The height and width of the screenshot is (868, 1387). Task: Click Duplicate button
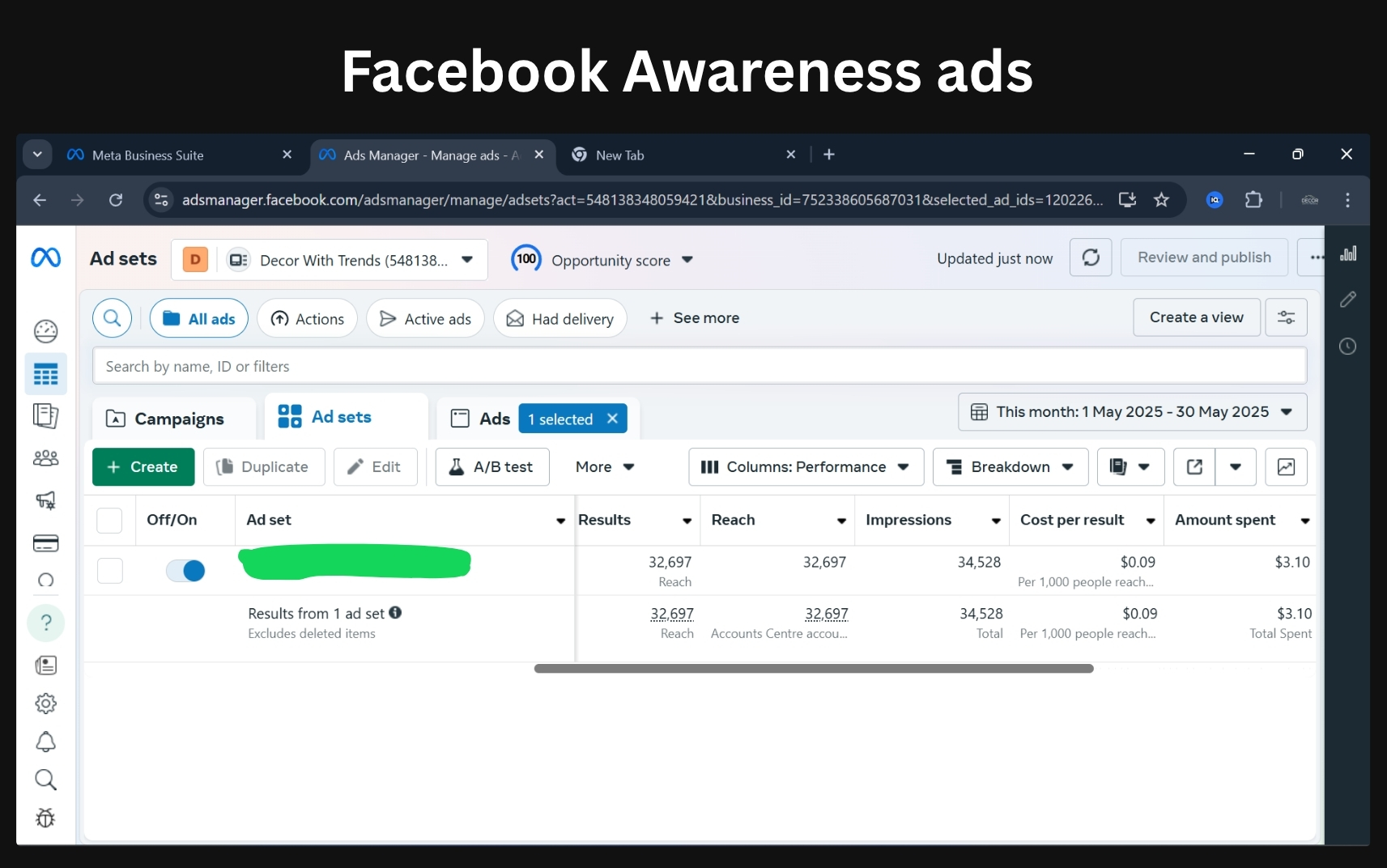click(x=264, y=467)
